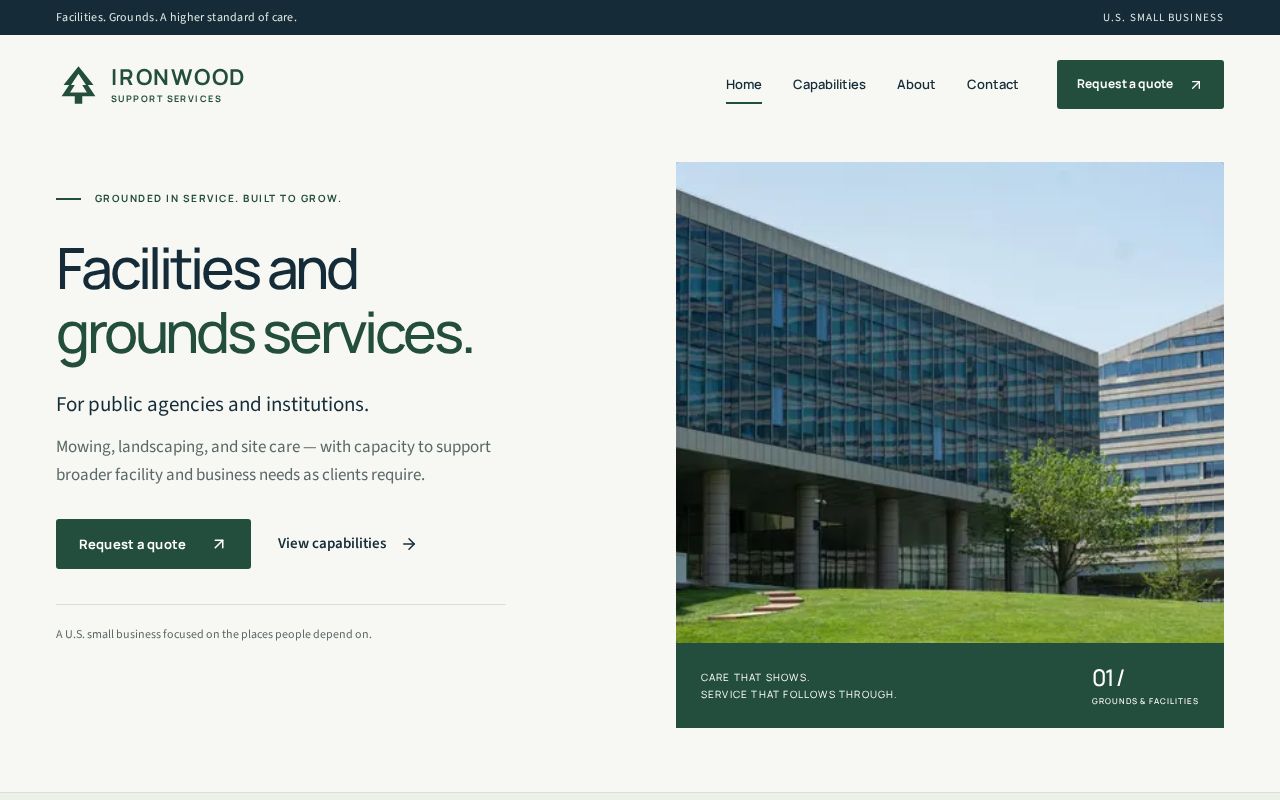Click the hero Request a quote button label

coord(132,544)
